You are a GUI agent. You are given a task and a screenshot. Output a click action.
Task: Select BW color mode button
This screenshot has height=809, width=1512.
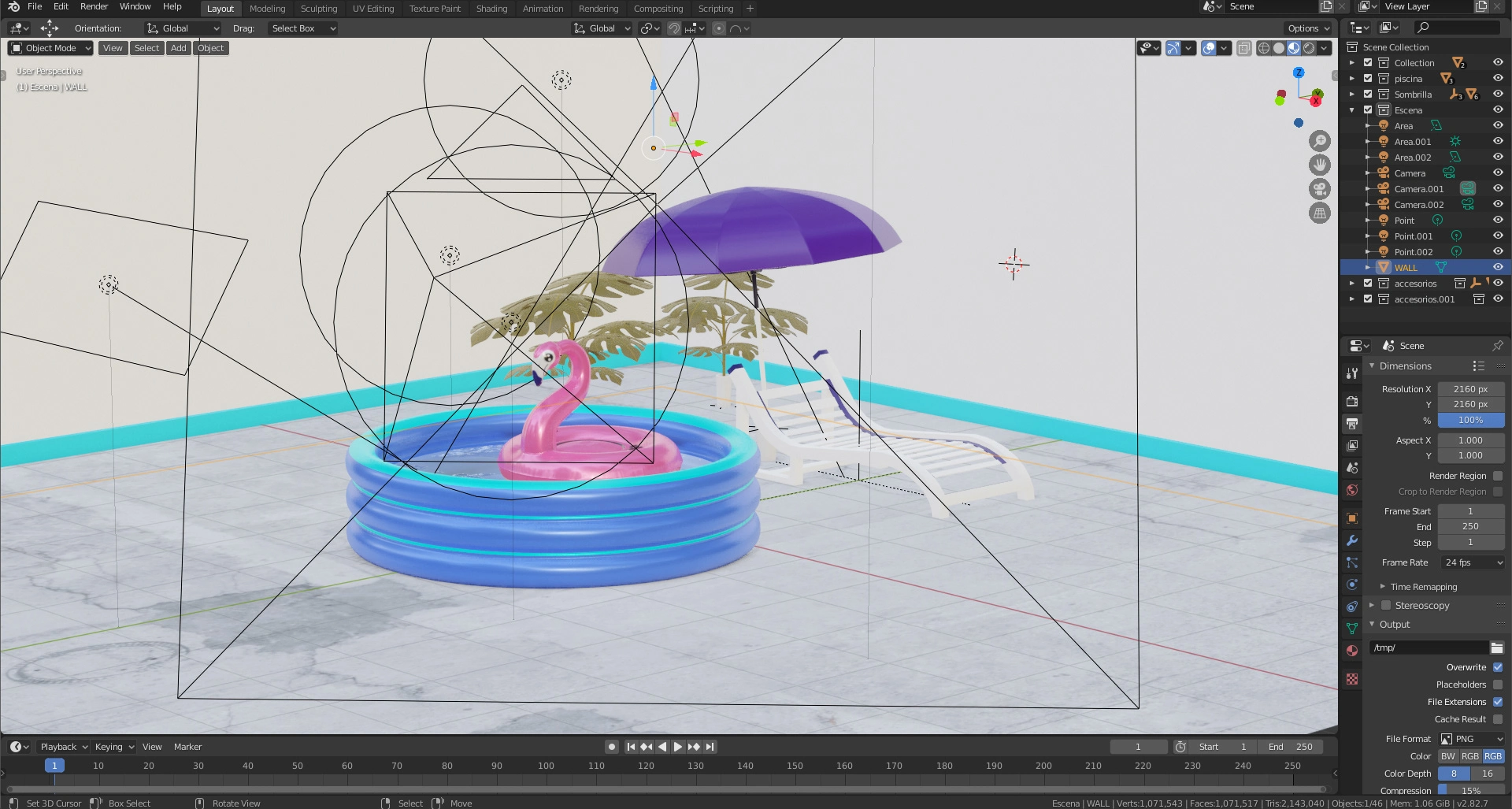point(1447,756)
